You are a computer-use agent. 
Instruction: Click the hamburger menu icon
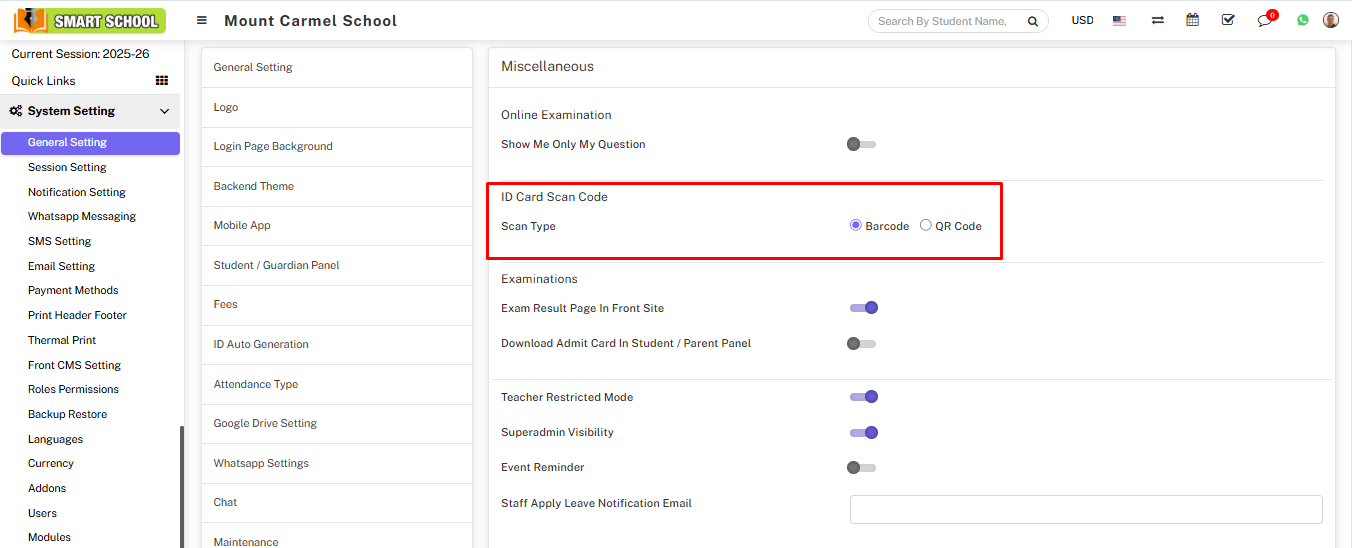click(202, 20)
